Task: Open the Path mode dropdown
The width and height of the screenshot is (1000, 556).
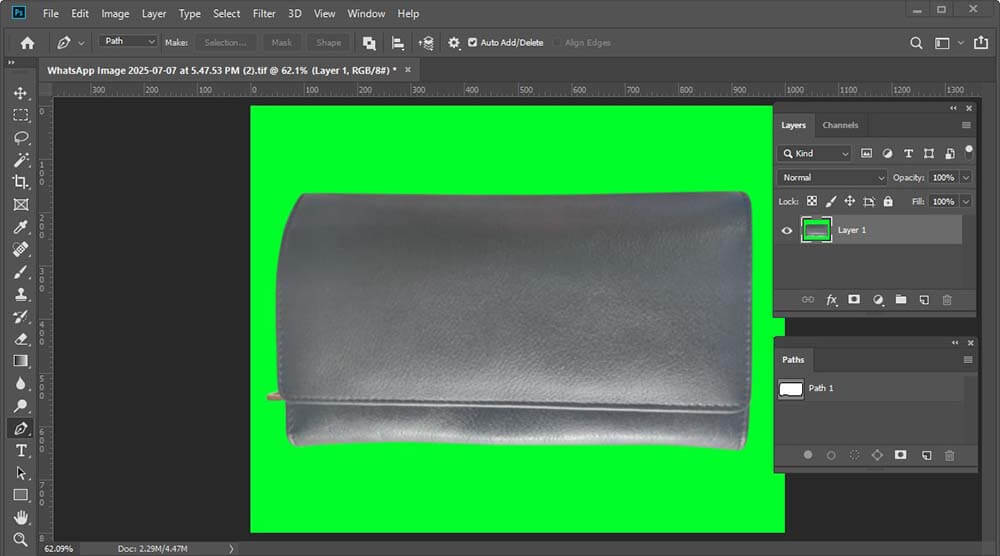Action: (128, 41)
